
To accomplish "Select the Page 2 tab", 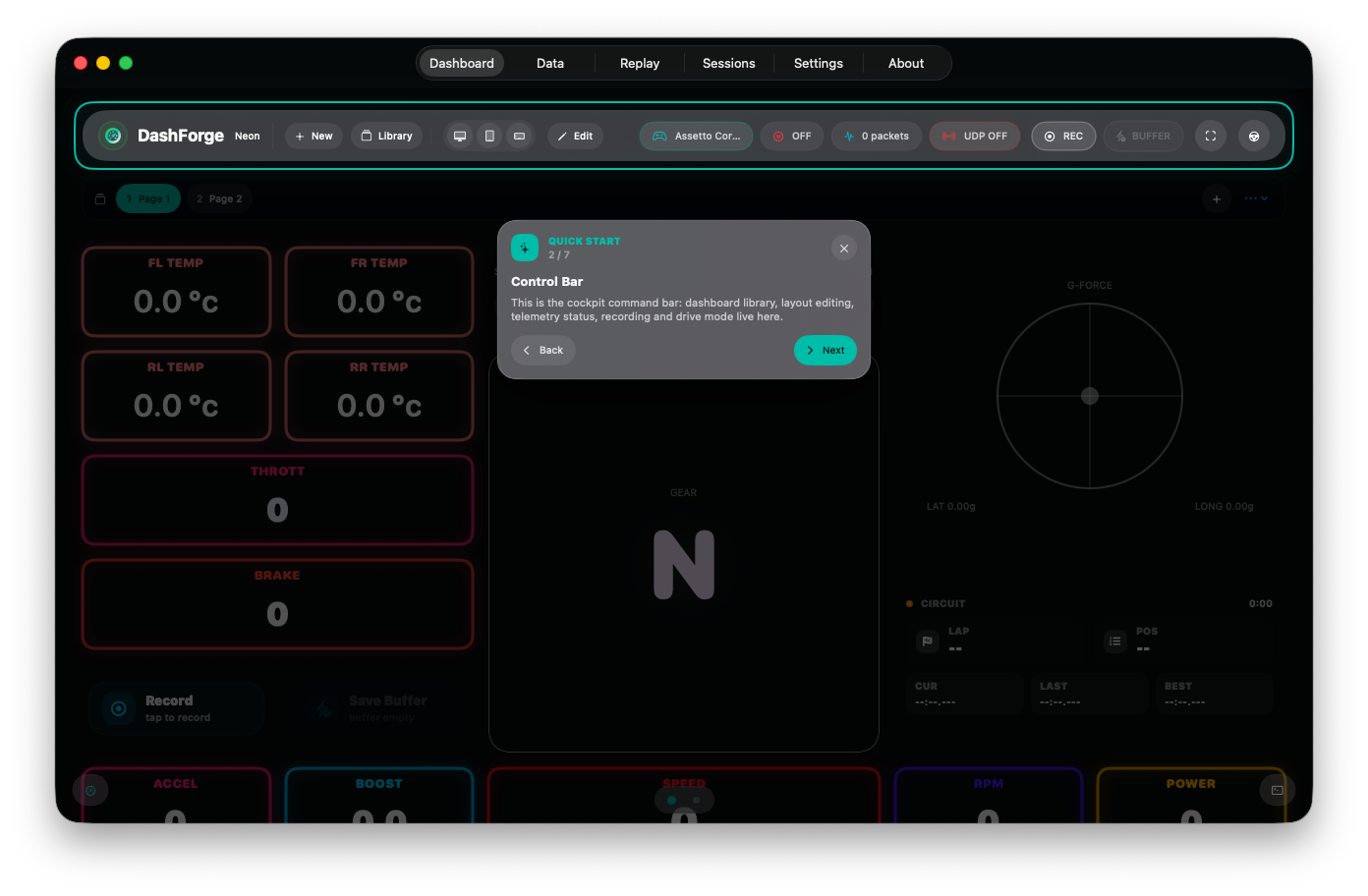I will coord(220,198).
